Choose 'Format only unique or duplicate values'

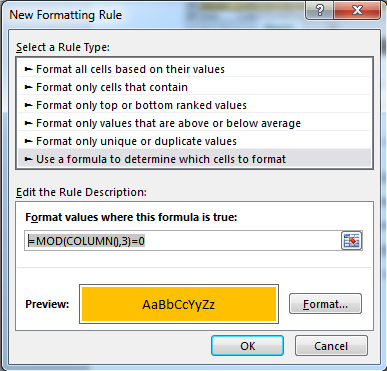(x=194, y=141)
